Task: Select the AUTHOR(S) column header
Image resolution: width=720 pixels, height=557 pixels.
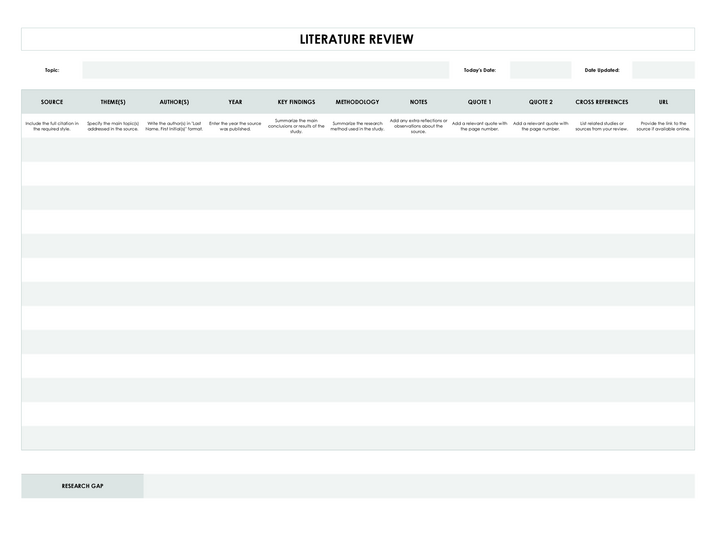Action: pos(174,102)
